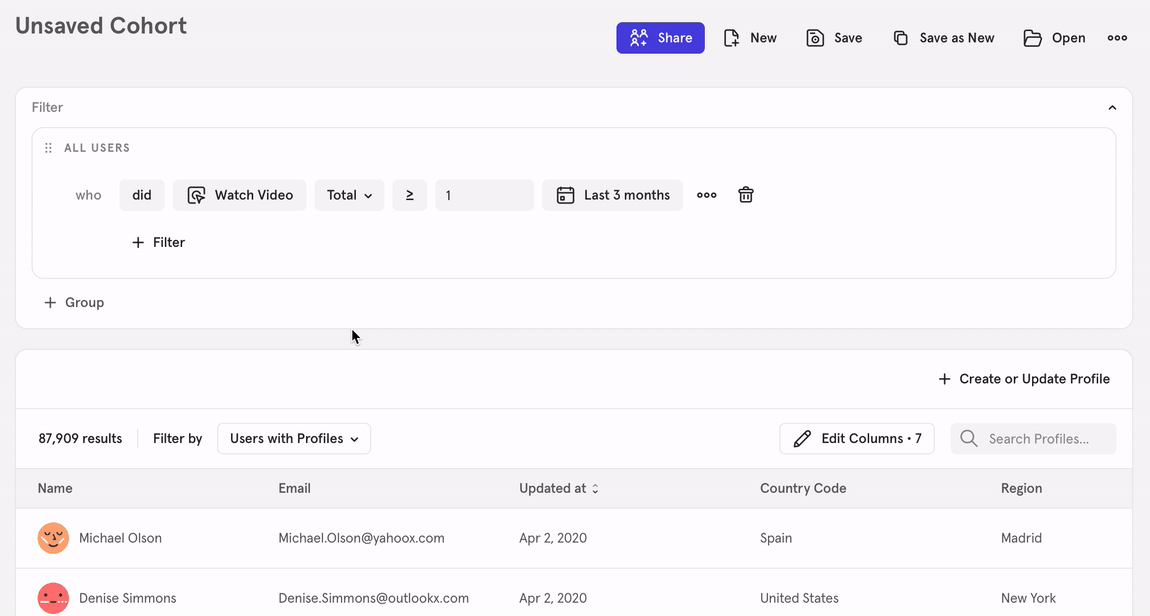Open an existing cohort with Open
Viewport: 1150px width, 616px height.
(1054, 38)
